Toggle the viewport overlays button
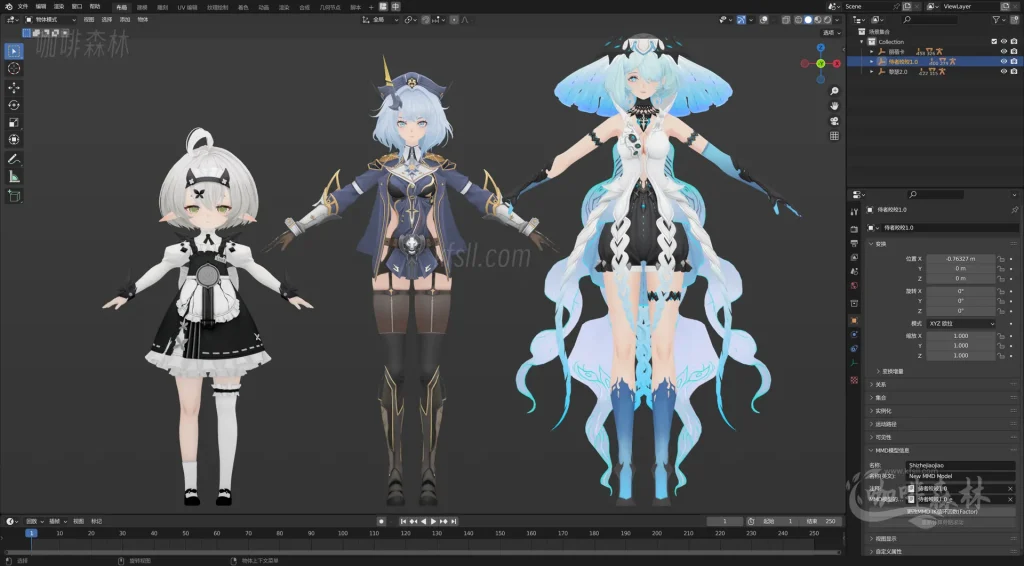 click(763, 20)
